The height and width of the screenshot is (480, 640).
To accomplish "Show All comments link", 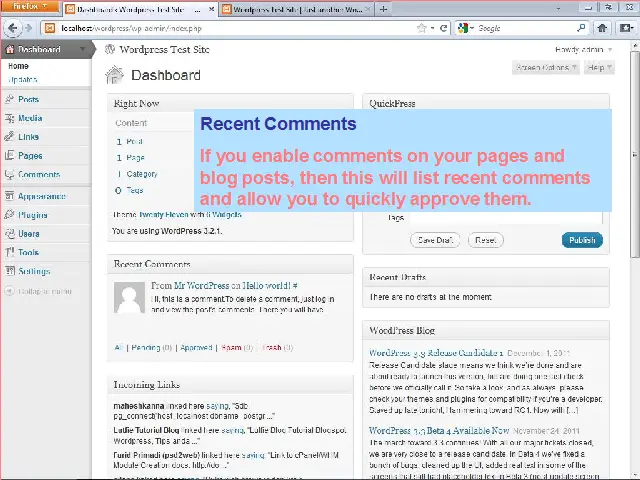I will click(x=118, y=347).
